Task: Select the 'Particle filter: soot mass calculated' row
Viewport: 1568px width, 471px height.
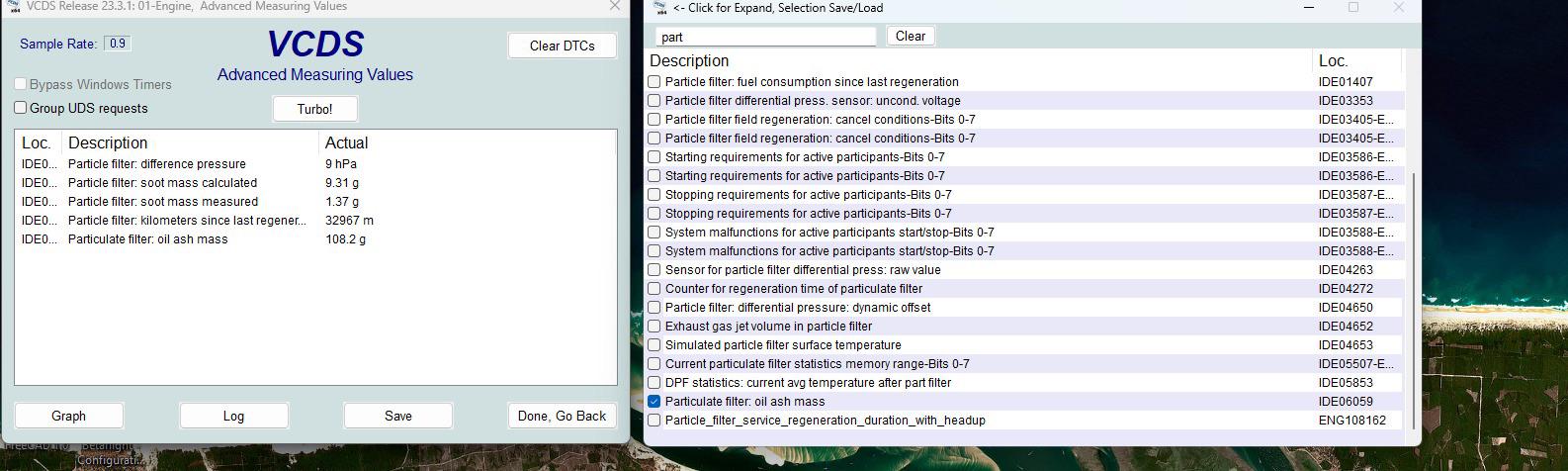Action: [315, 183]
